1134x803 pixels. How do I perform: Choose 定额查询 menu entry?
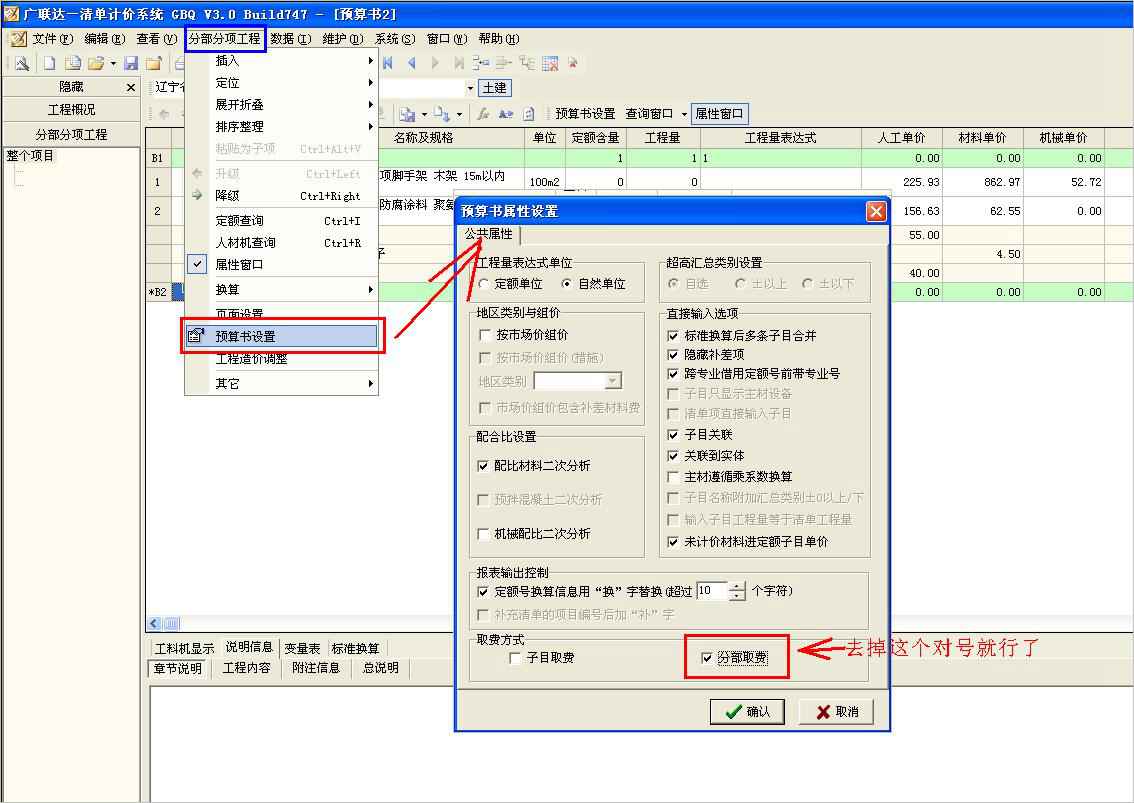pos(282,221)
